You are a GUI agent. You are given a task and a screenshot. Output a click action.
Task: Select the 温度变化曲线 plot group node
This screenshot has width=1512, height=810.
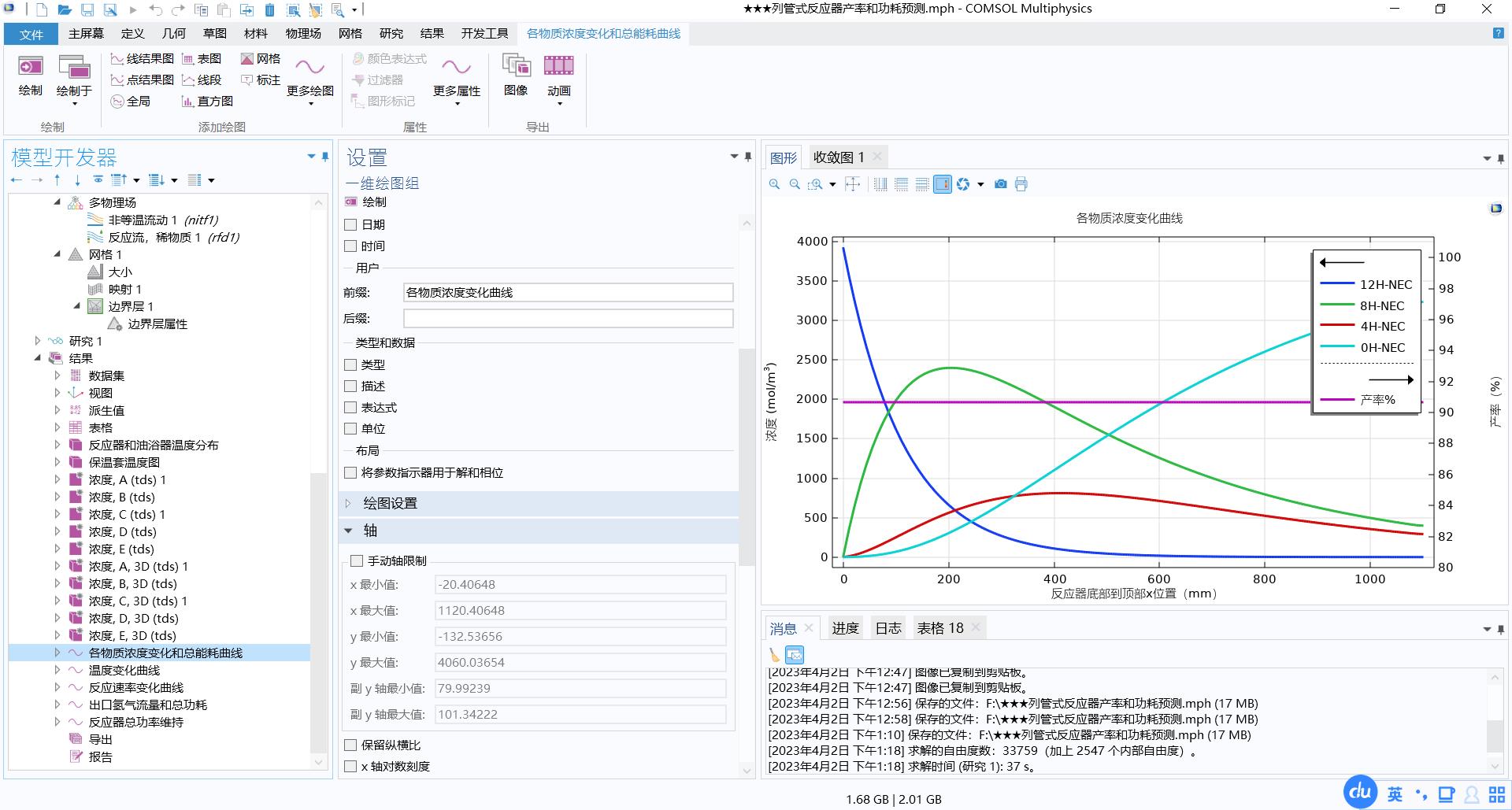124,671
